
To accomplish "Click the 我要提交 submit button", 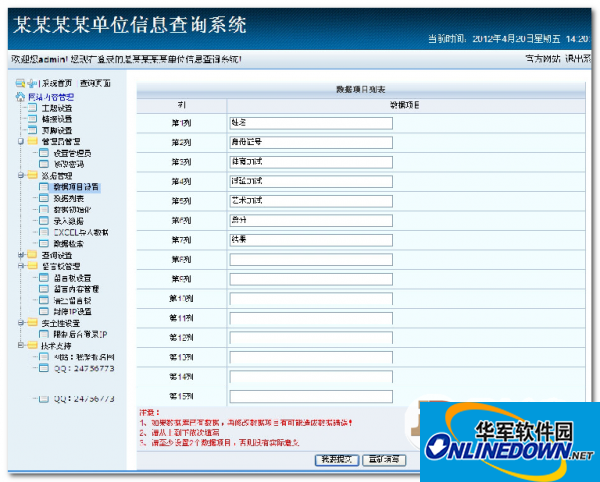I will click(x=337, y=459).
